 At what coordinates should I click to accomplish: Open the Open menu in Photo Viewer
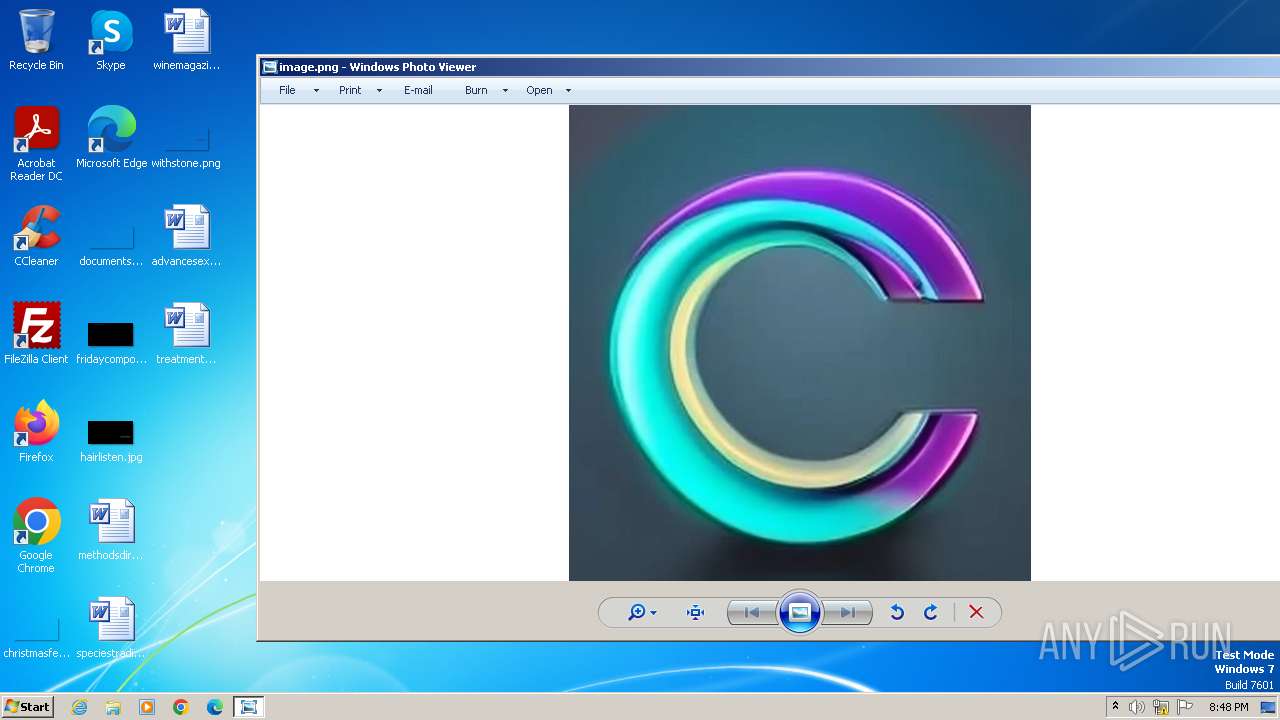click(x=539, y=90)
